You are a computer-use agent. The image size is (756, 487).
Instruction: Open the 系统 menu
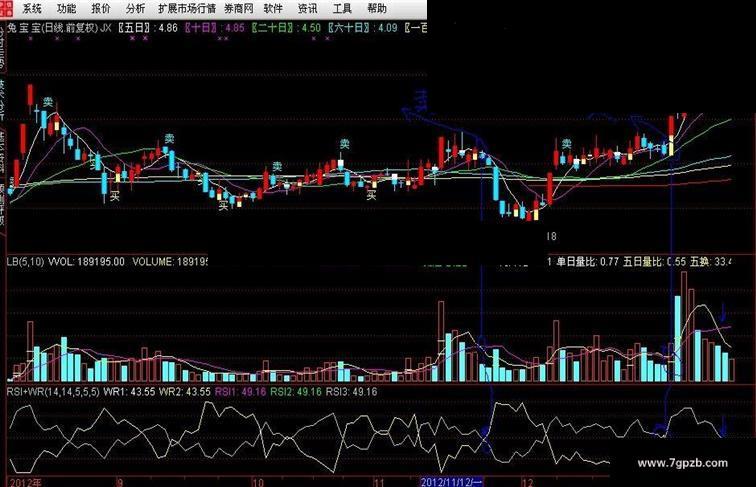(x=32, y=8)
